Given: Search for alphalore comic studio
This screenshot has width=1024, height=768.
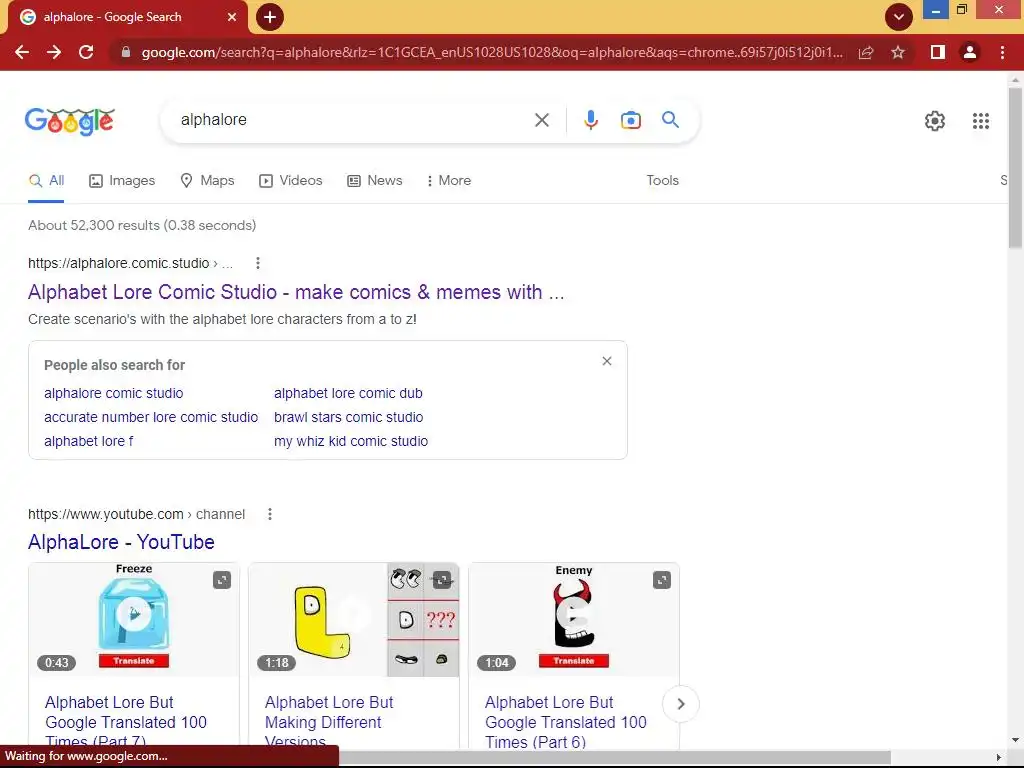Looking at the screenshot, I should [x=114, y=393].
